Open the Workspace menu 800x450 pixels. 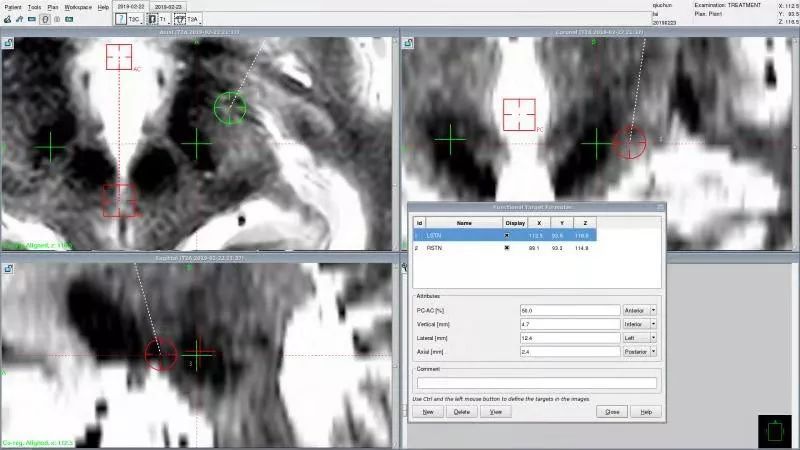pyautogui.click(x=78, y=7)
